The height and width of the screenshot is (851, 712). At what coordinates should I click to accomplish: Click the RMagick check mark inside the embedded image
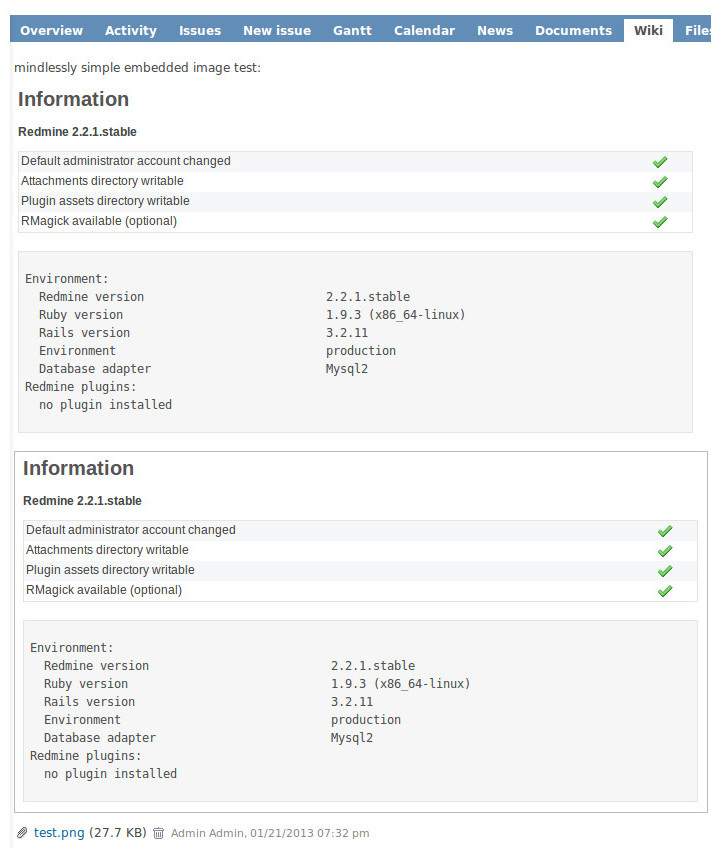[665, 591]
